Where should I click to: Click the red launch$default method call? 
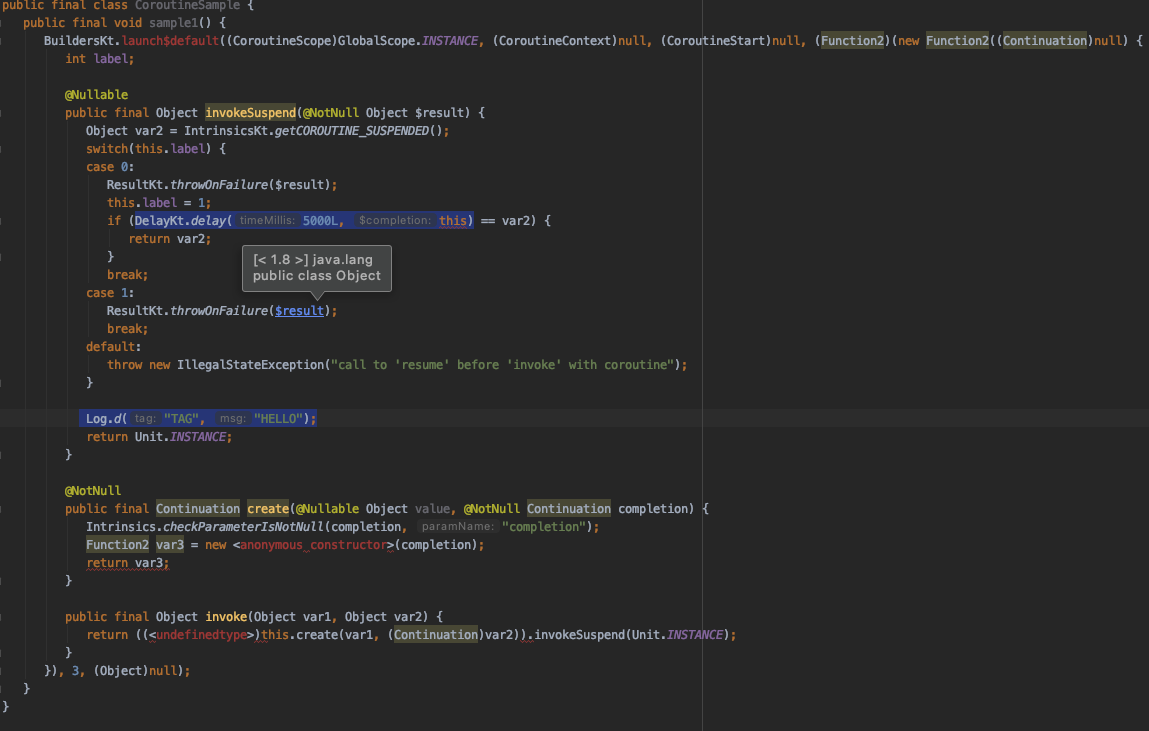157,41
